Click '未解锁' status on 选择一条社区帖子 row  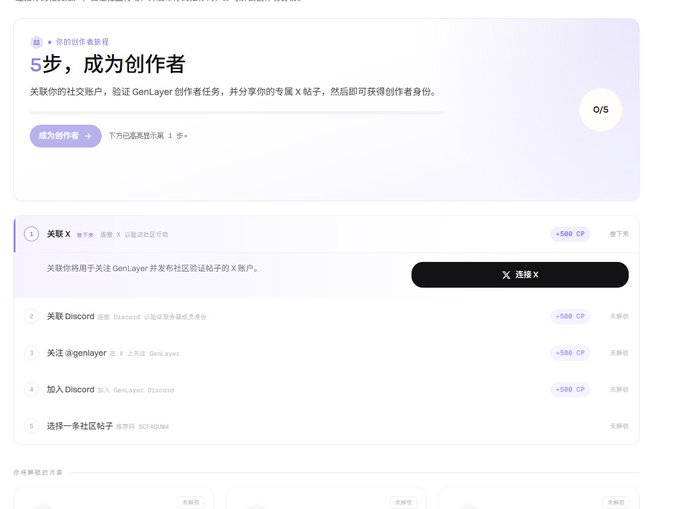tap(619, 426)
